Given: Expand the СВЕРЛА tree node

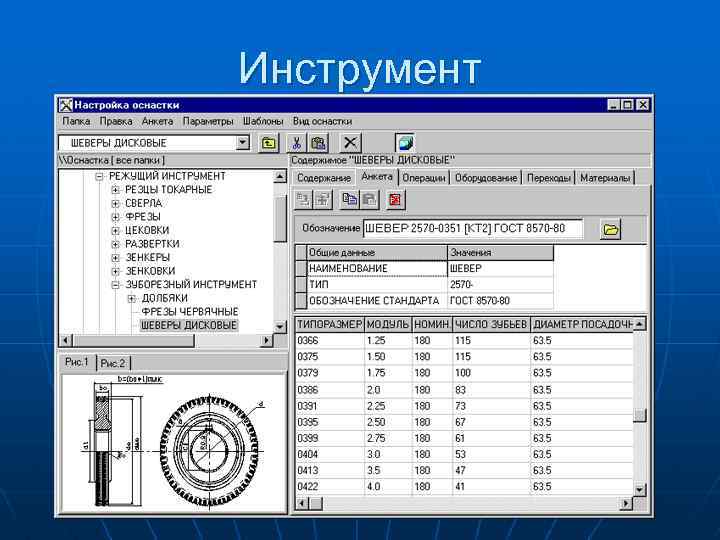Looking at the screenshot, I should point(115,203).
